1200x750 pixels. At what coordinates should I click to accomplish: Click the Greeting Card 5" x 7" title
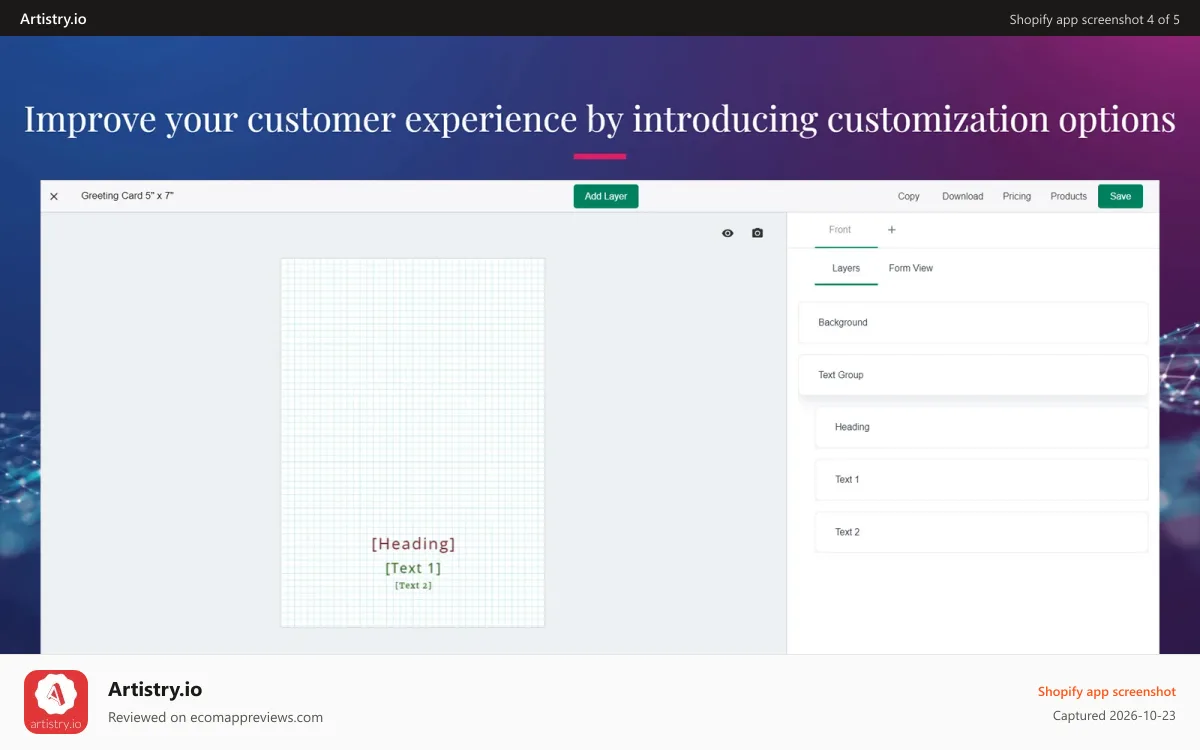point(127,196)
